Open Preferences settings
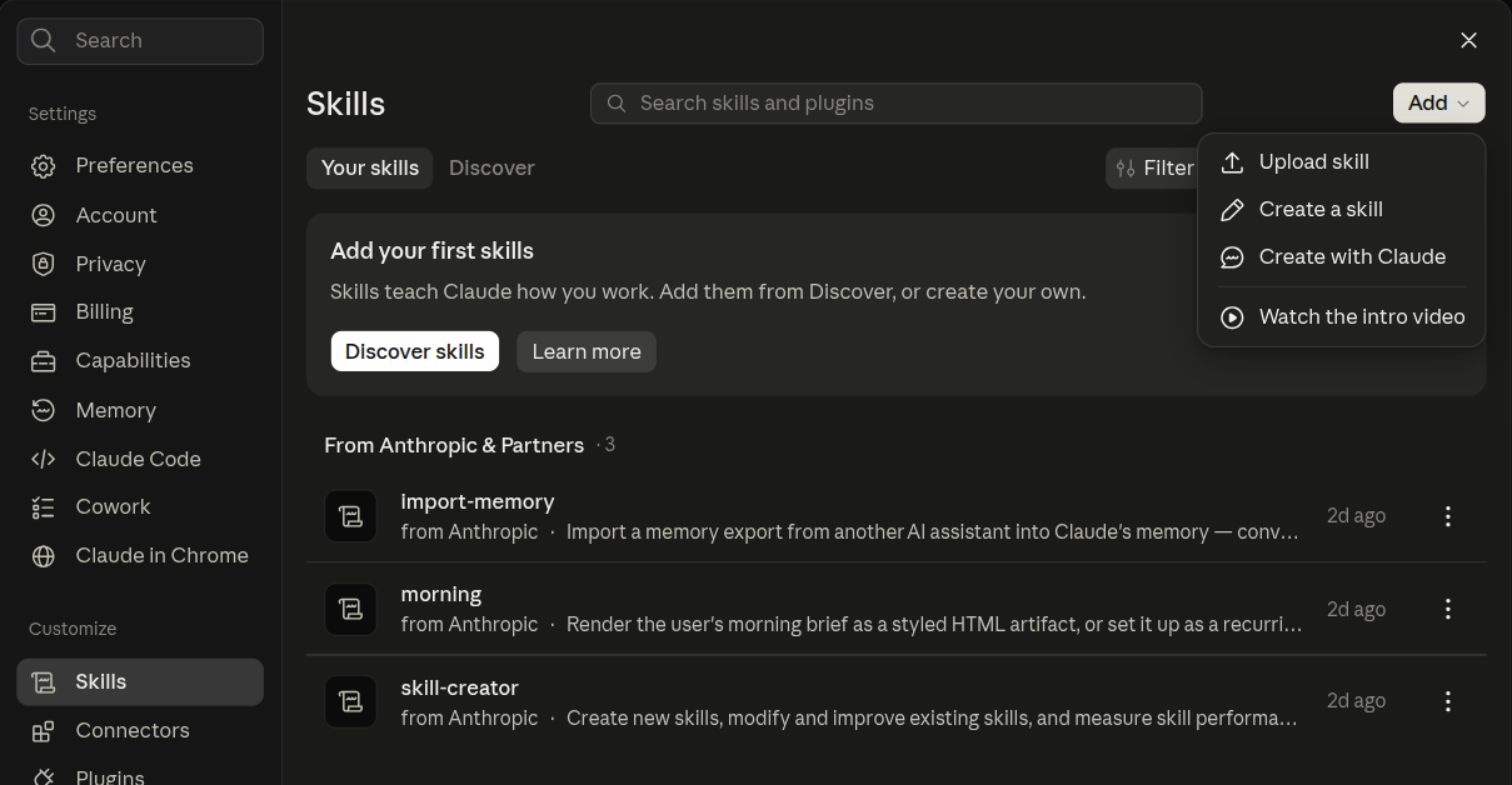Viewport: 1512px width, 785px height. 140,166
